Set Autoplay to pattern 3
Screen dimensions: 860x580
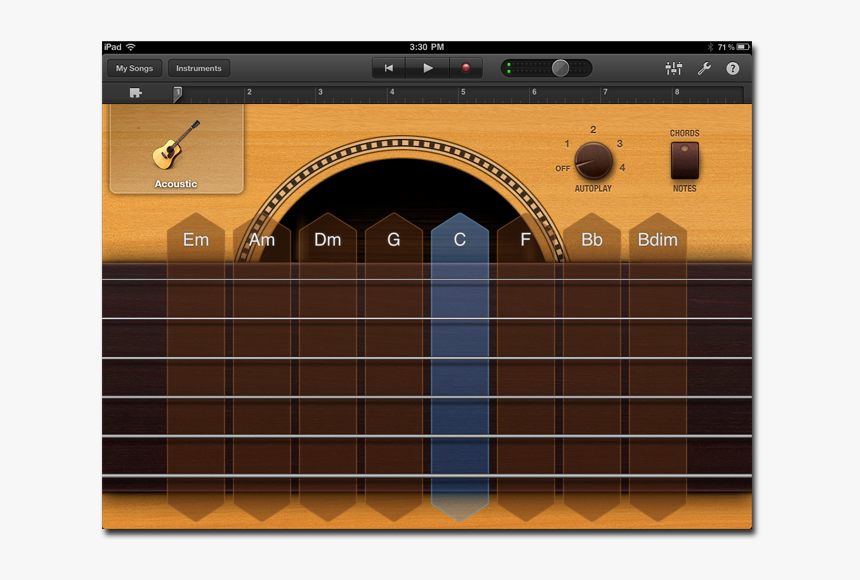click(620, 143)
